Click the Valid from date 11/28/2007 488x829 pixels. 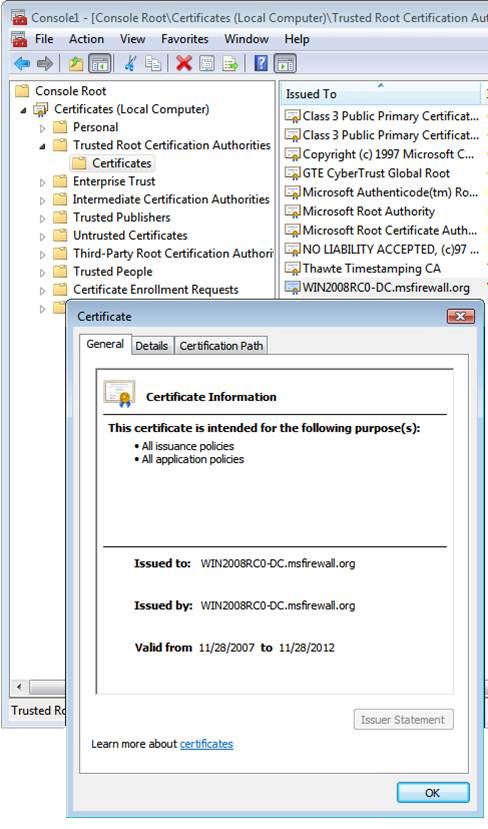(x=226, y=648)
